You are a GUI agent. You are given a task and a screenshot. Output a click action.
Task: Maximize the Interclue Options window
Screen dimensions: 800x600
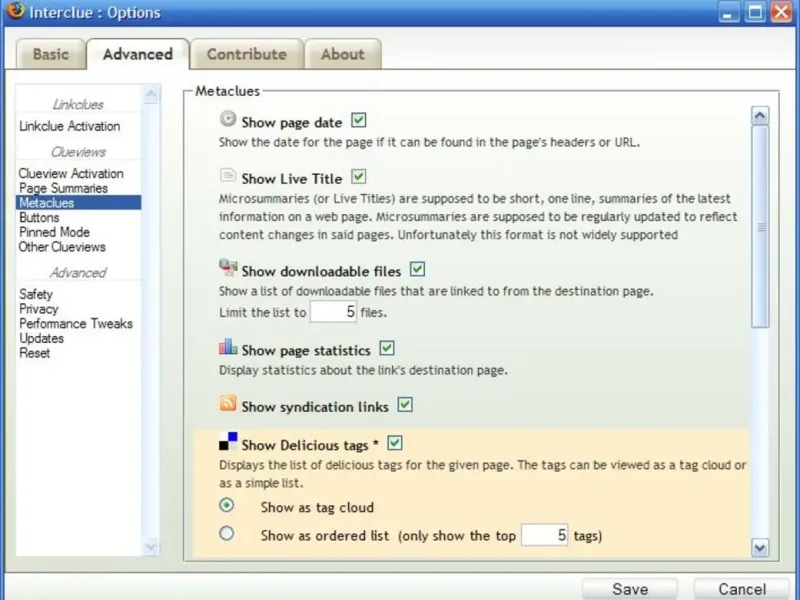755,11
